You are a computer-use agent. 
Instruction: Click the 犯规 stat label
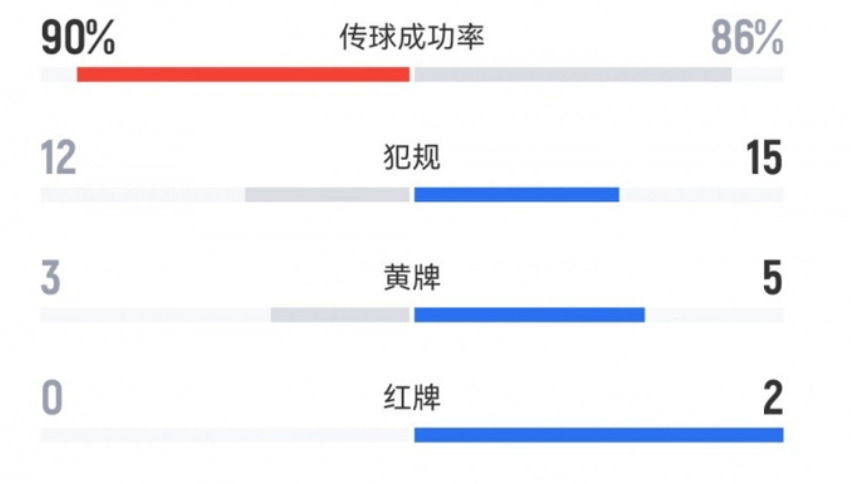412,157
